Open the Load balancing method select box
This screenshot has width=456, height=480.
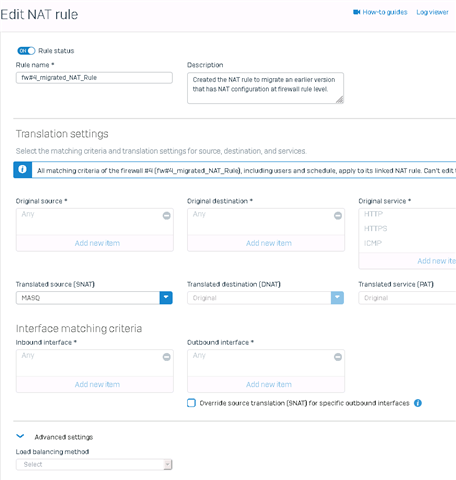pyautogui.click(x=94, y=464)
